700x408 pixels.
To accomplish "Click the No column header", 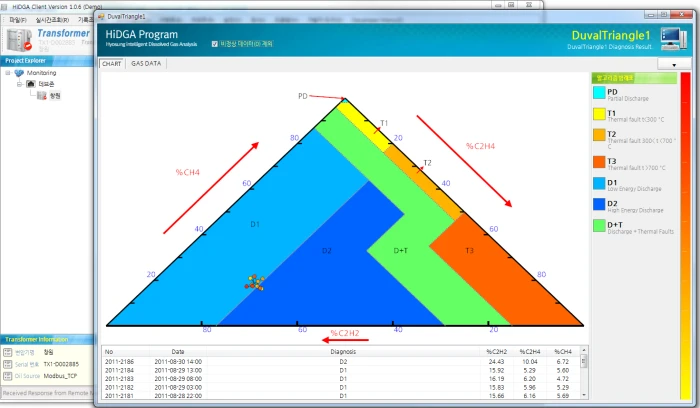I will click(x=126, y=352).
